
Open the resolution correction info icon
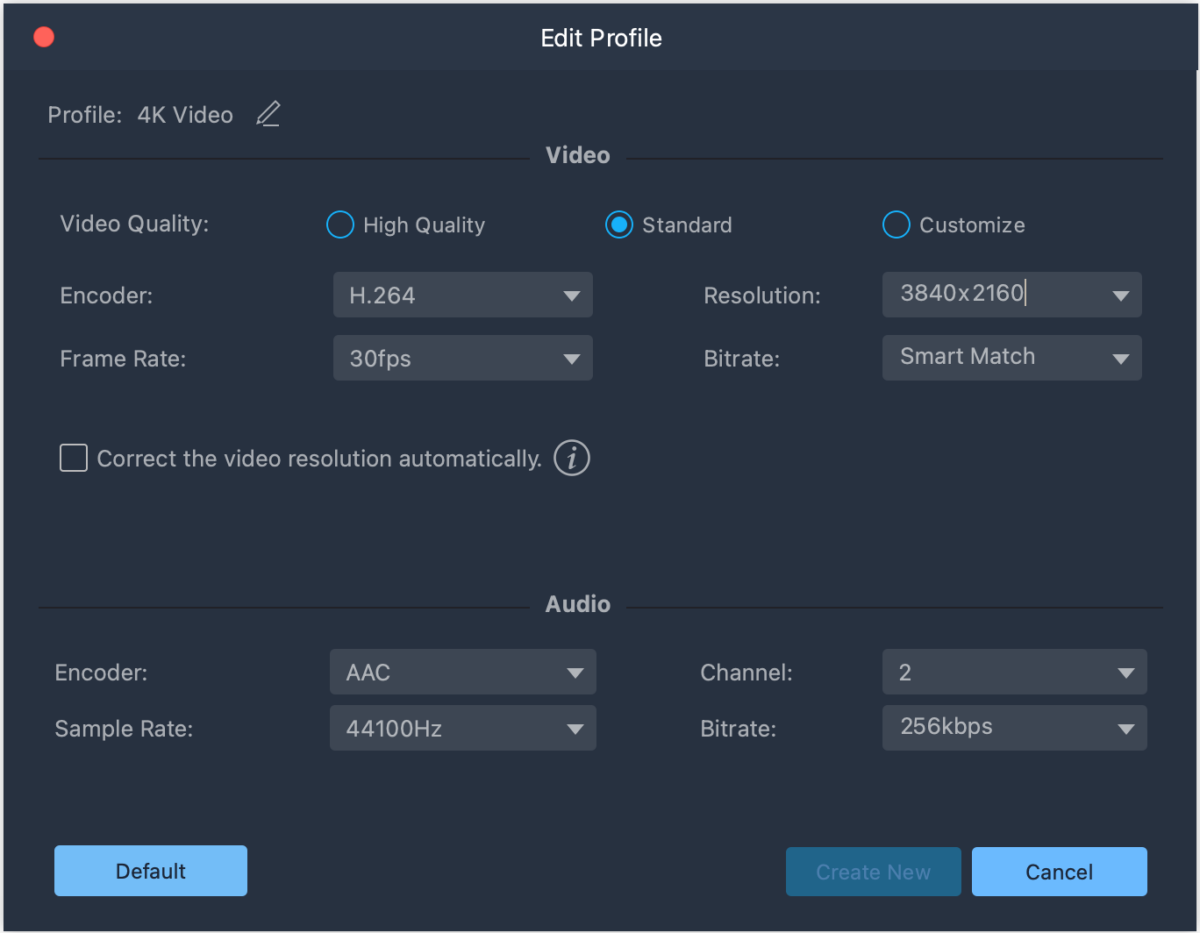[x=572, y=459]
